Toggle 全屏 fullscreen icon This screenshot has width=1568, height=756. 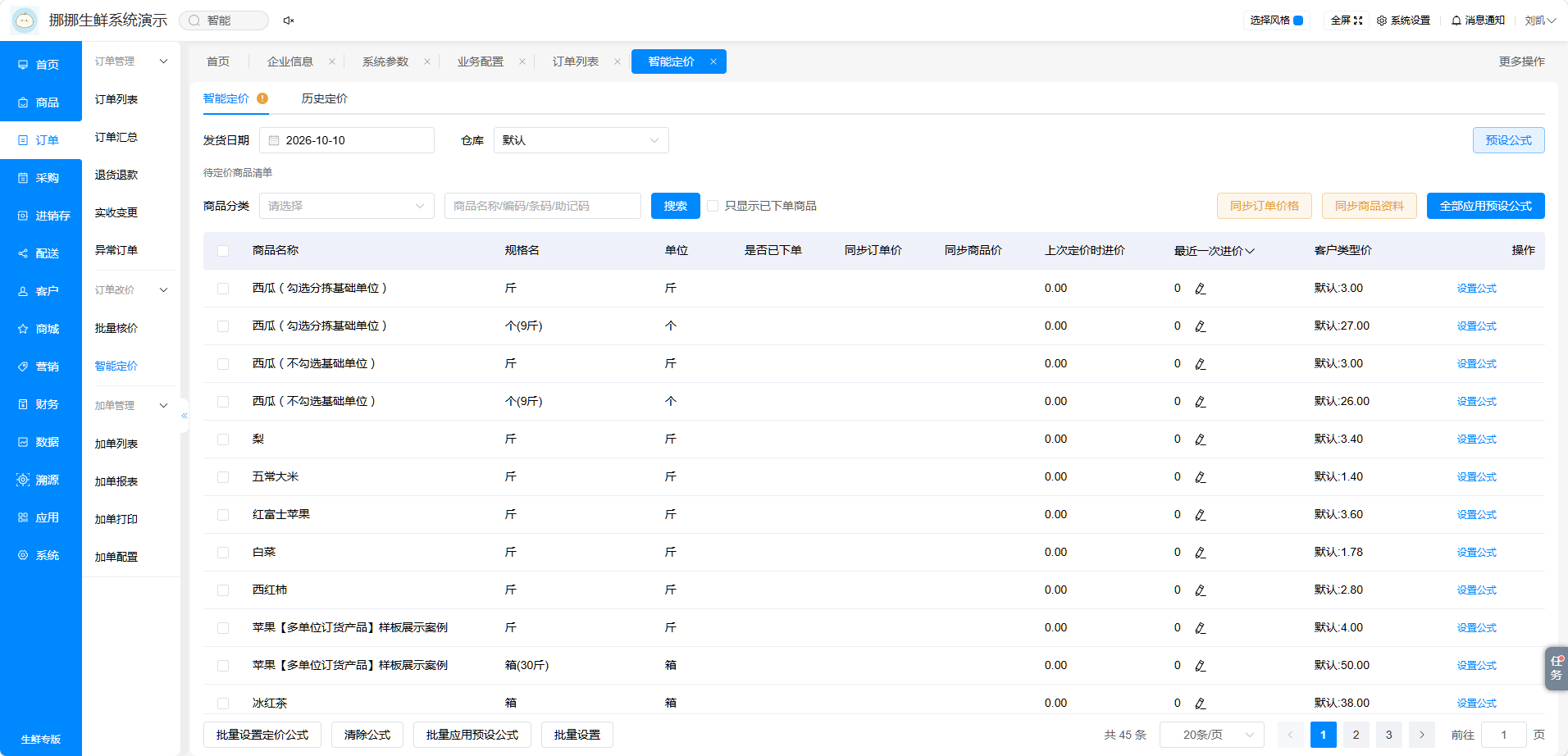(1358, 20)
